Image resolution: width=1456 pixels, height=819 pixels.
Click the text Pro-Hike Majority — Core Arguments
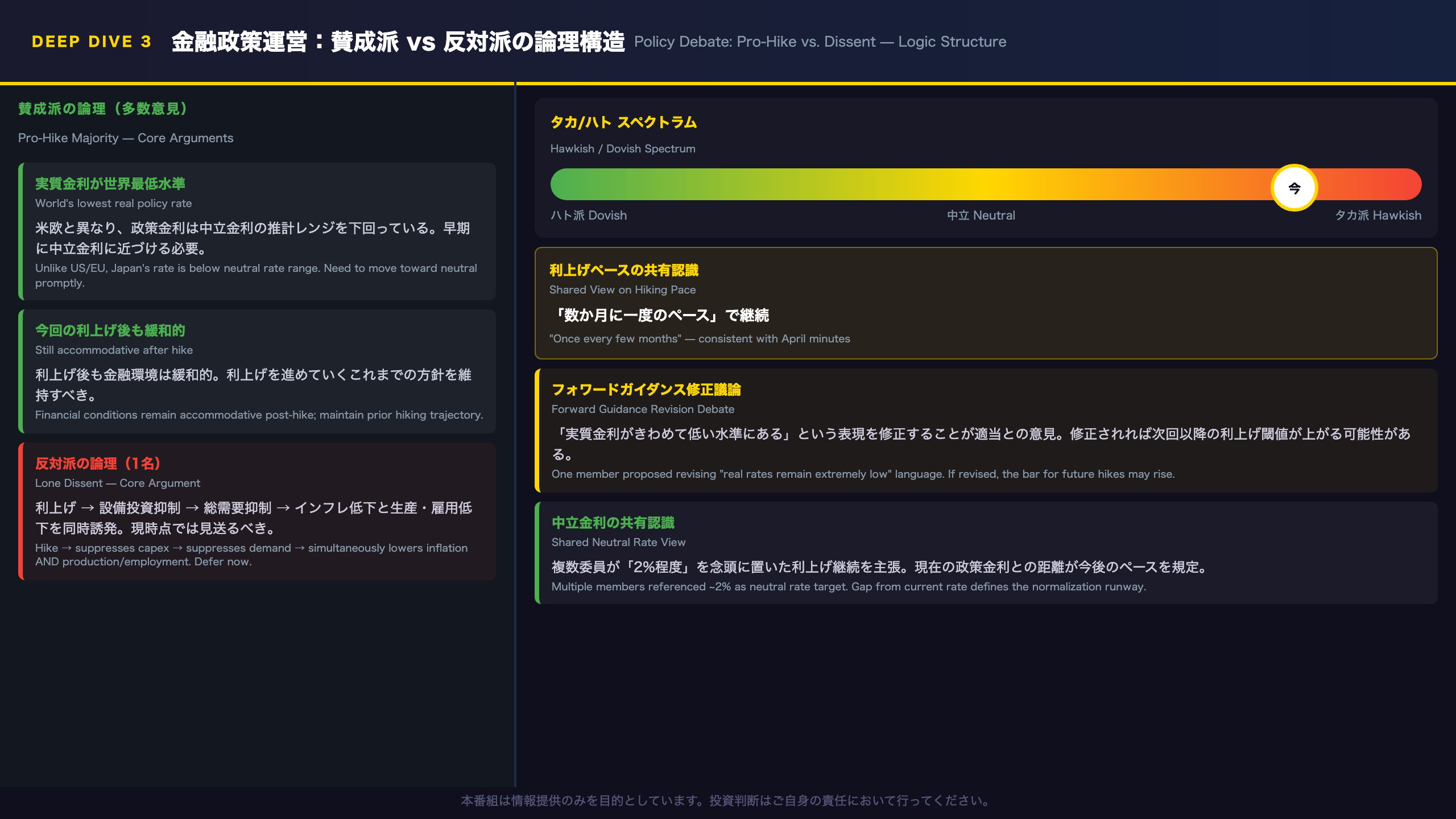pyautogui.click(x=126, y=138)
